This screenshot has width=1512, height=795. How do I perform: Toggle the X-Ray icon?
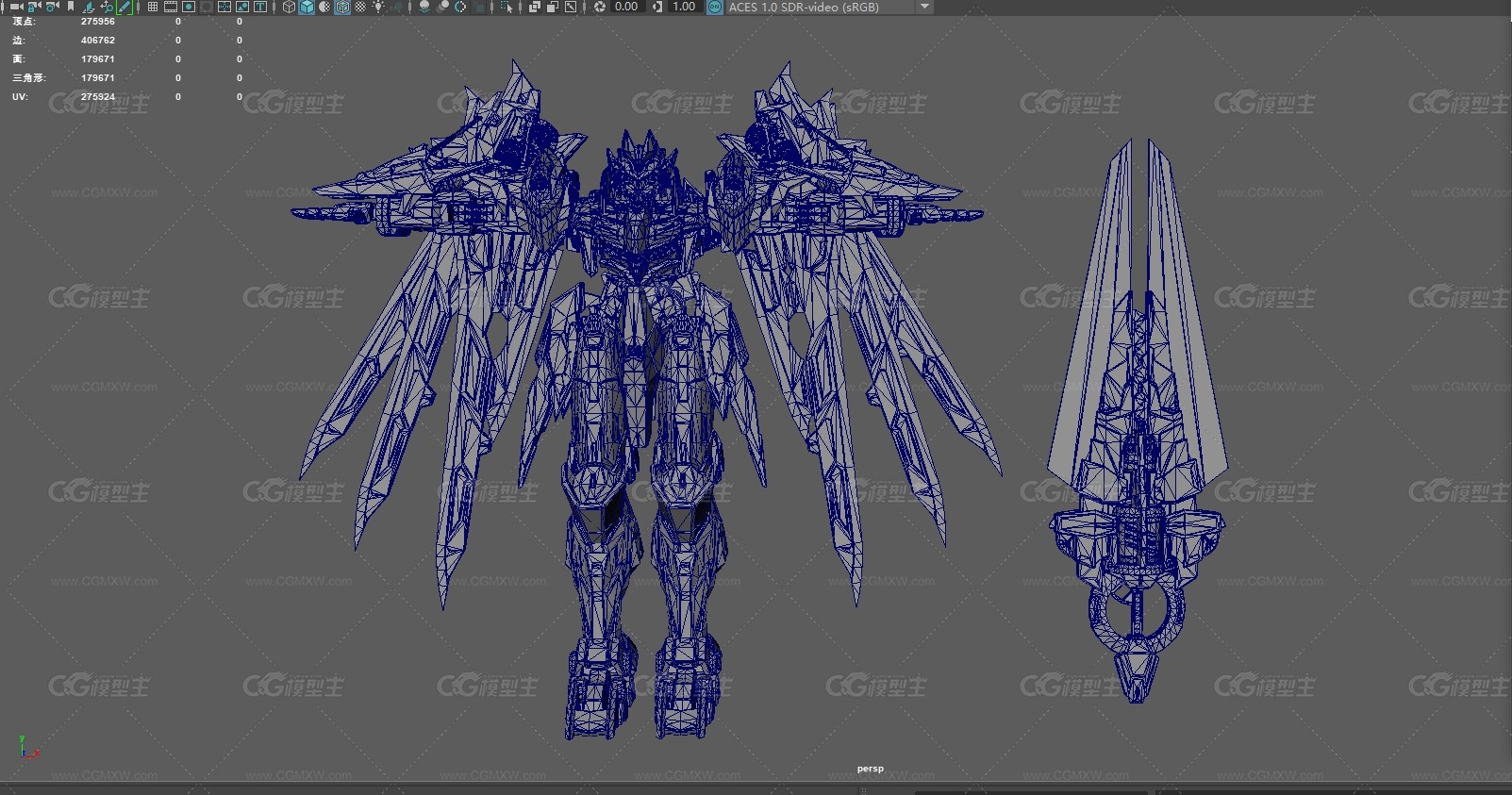pyautogui.click(x=535, y=7)
